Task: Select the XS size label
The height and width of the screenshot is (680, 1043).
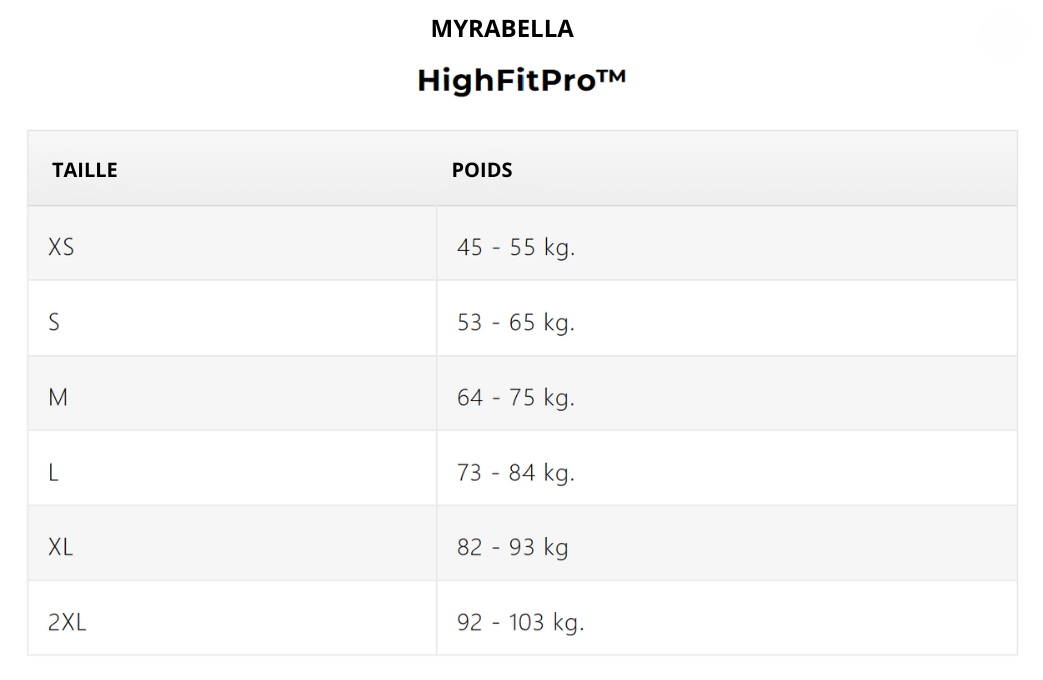Action: tap(61, 246)
